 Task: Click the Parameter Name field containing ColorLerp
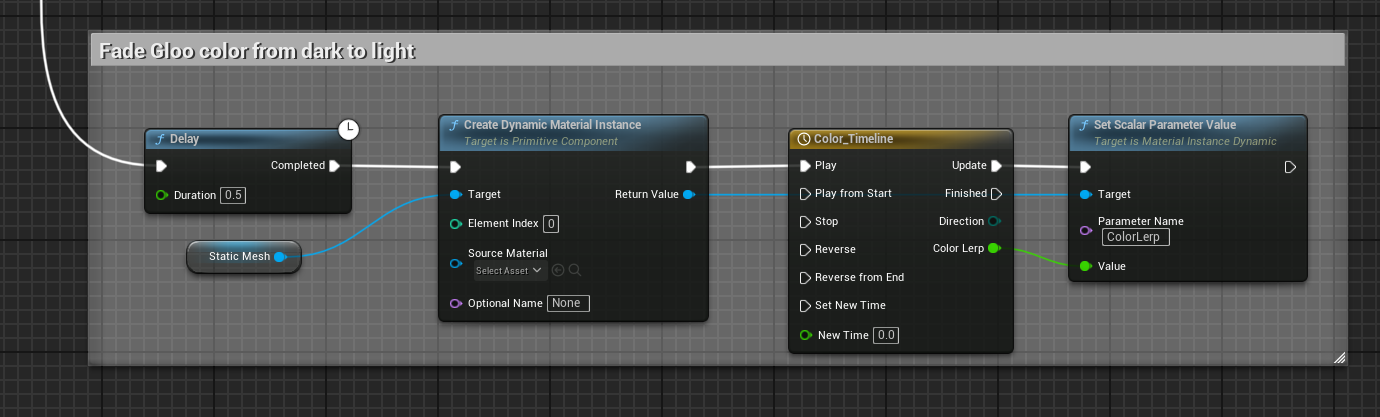1135,238
